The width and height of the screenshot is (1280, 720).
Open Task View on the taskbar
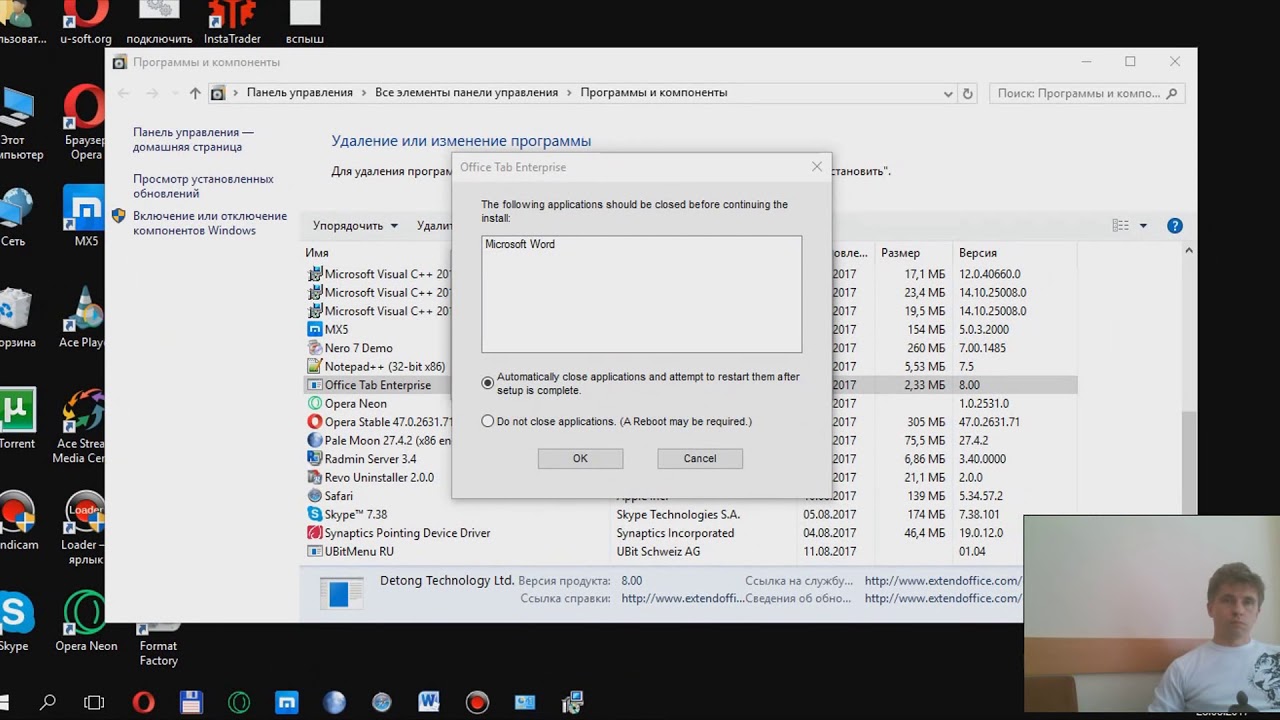[94, 702]
